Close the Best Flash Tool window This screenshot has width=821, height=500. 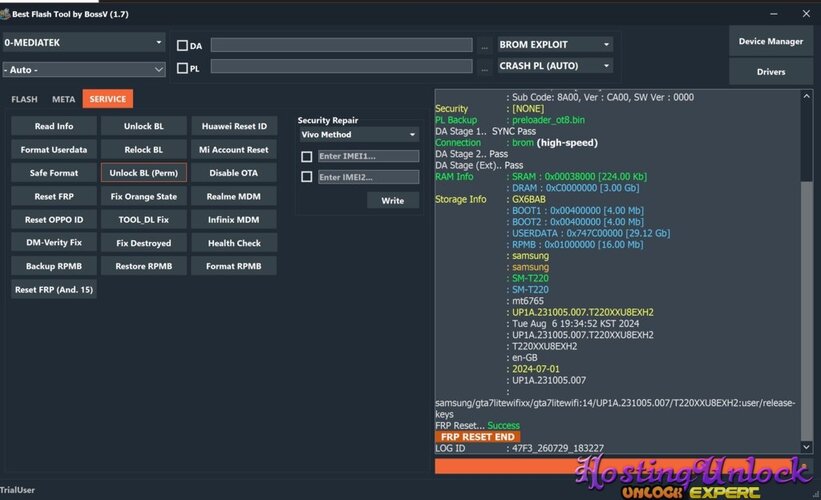tap(806, 14)
